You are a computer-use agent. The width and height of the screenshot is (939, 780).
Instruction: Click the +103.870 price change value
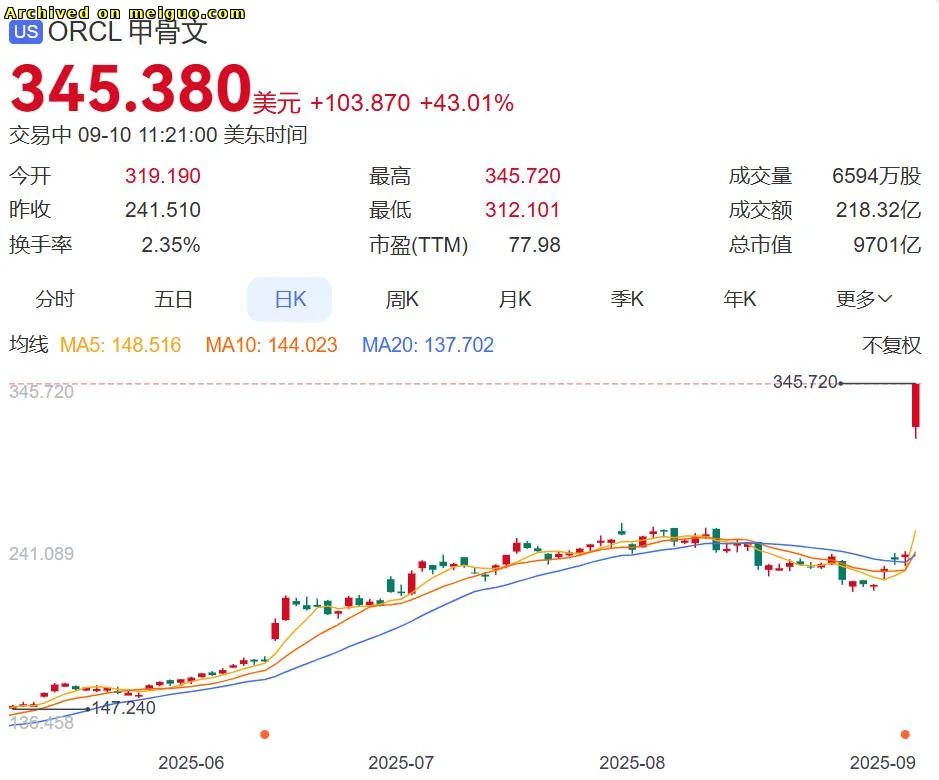(360, 103)
